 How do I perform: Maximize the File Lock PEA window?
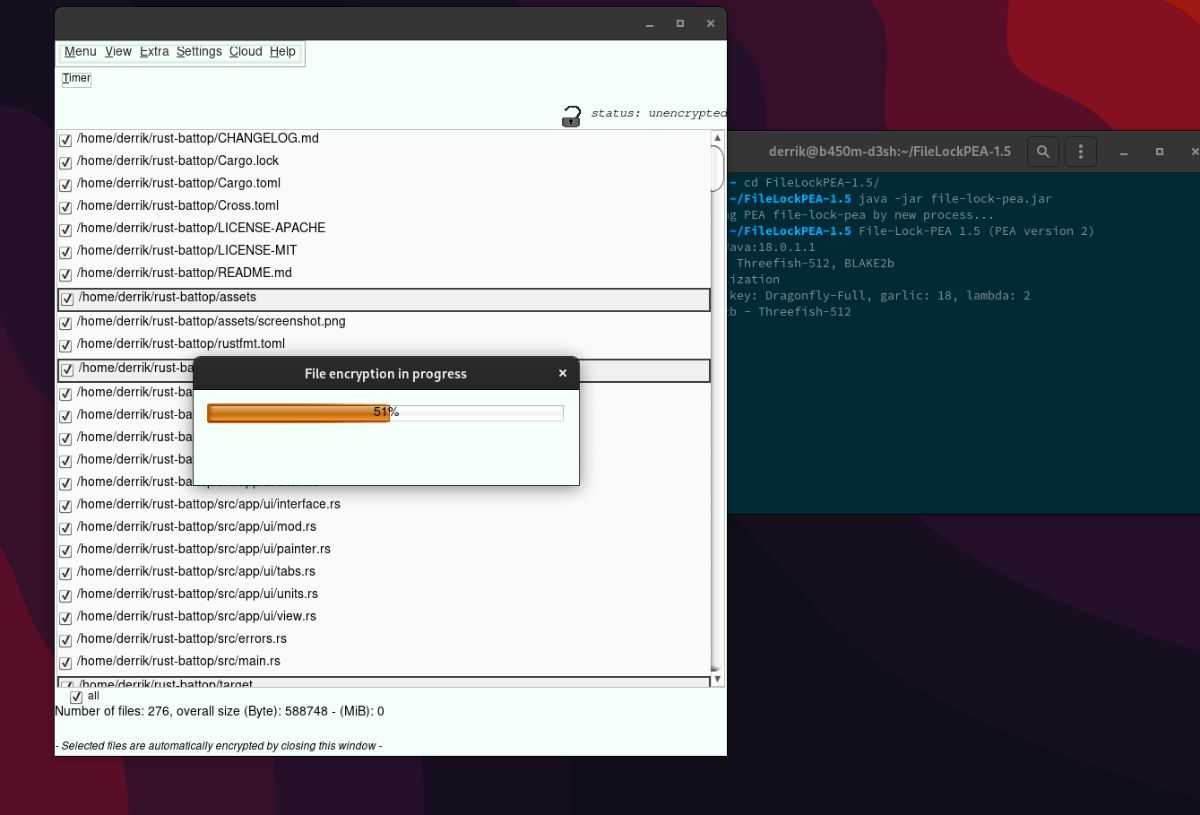pos(680,23)
